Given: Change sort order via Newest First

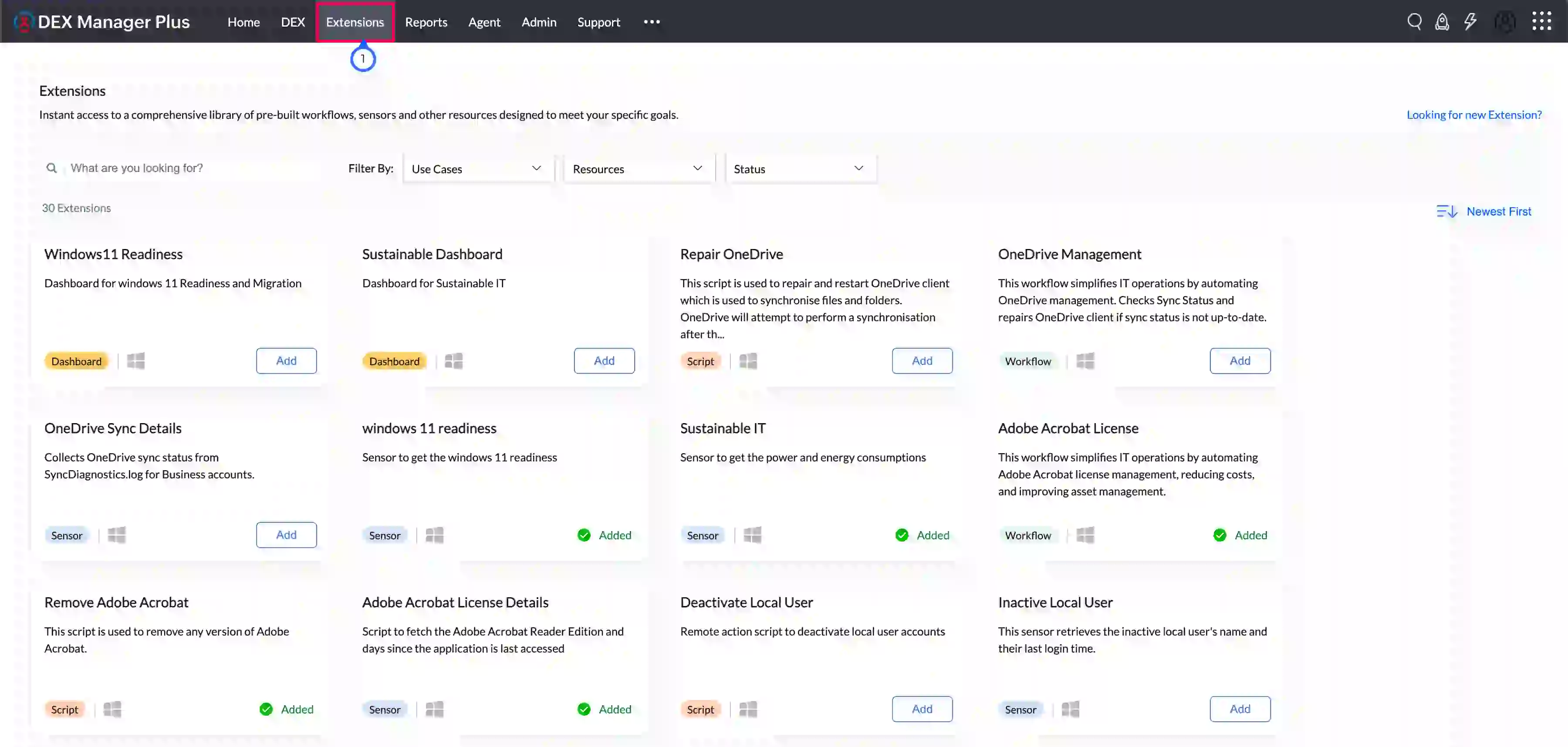Looking at the screenshot, I should coord(1499,212).
